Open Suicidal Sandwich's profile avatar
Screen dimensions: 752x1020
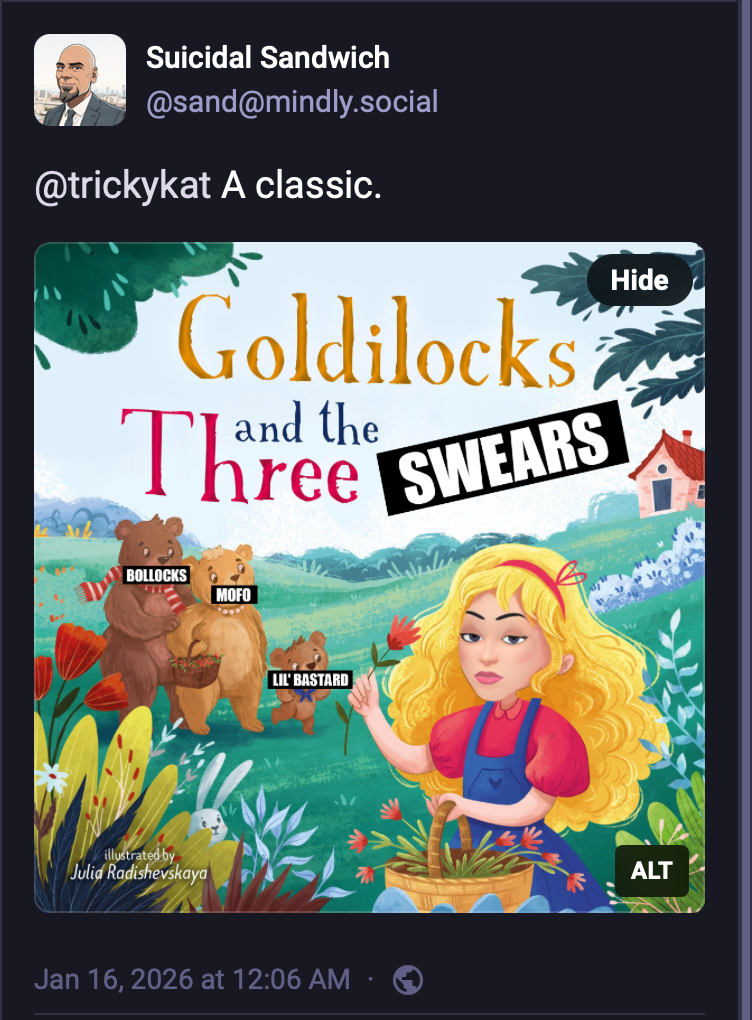[x=79, y=80]
